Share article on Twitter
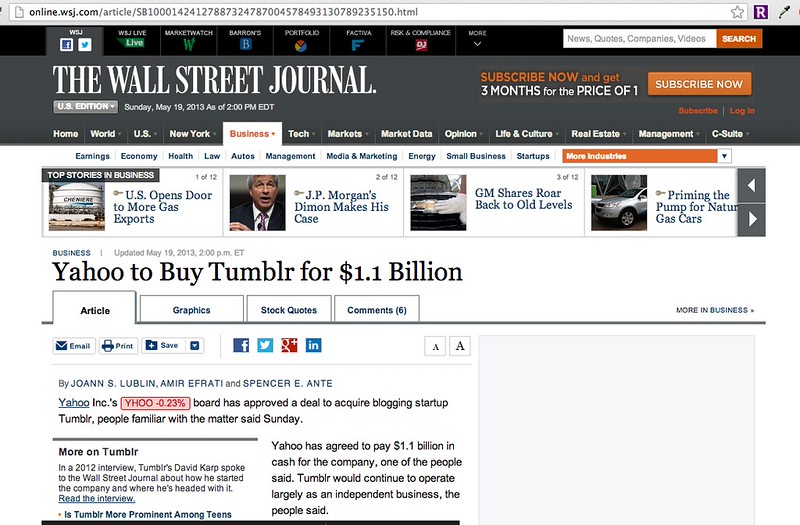 tap(265, 345)
